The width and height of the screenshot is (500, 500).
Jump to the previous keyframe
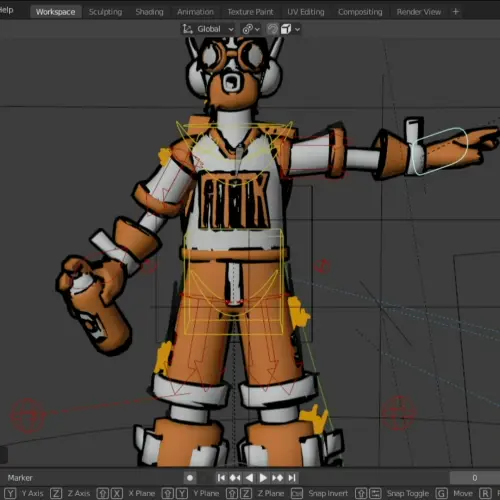coord(235,478)
